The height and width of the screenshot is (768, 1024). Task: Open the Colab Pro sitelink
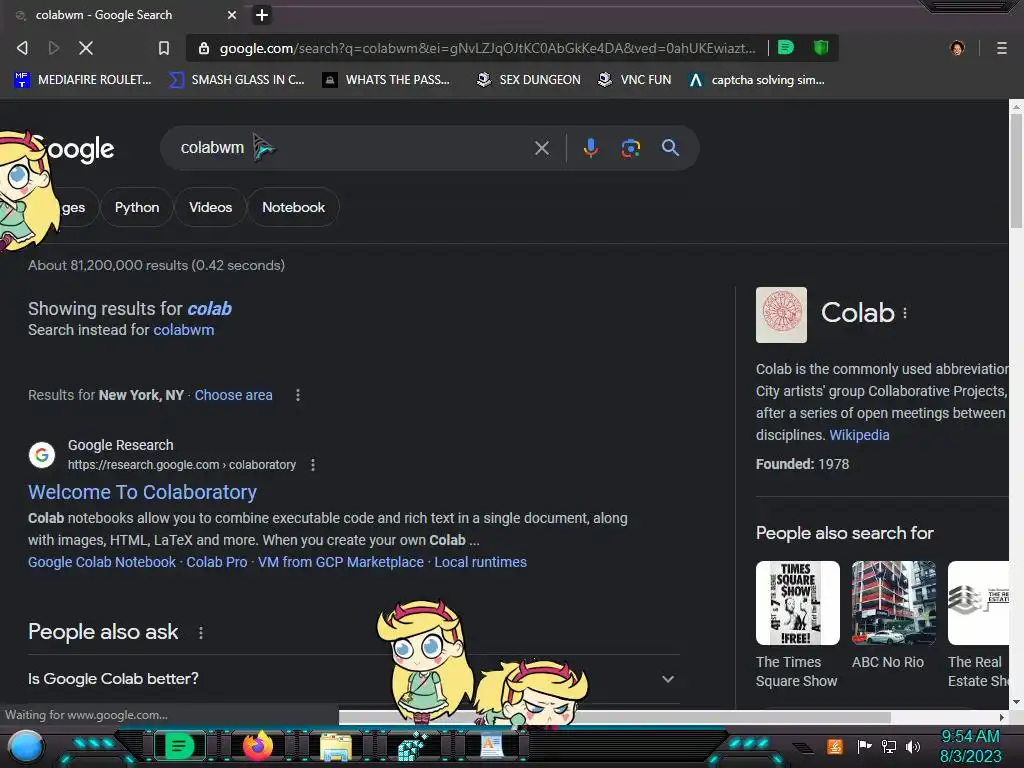tap(217, 562)
